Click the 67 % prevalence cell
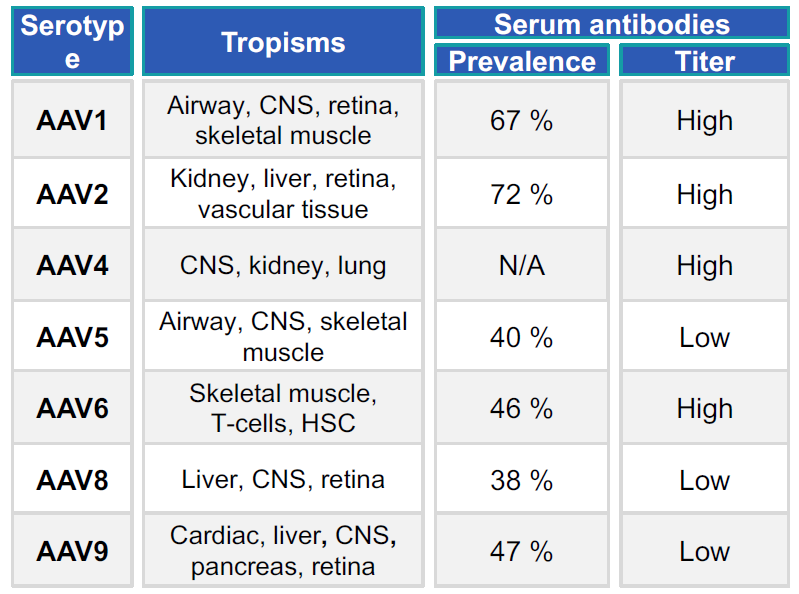Image resolution: width=799 pixels, height=594 pixels. click(521, 120)
